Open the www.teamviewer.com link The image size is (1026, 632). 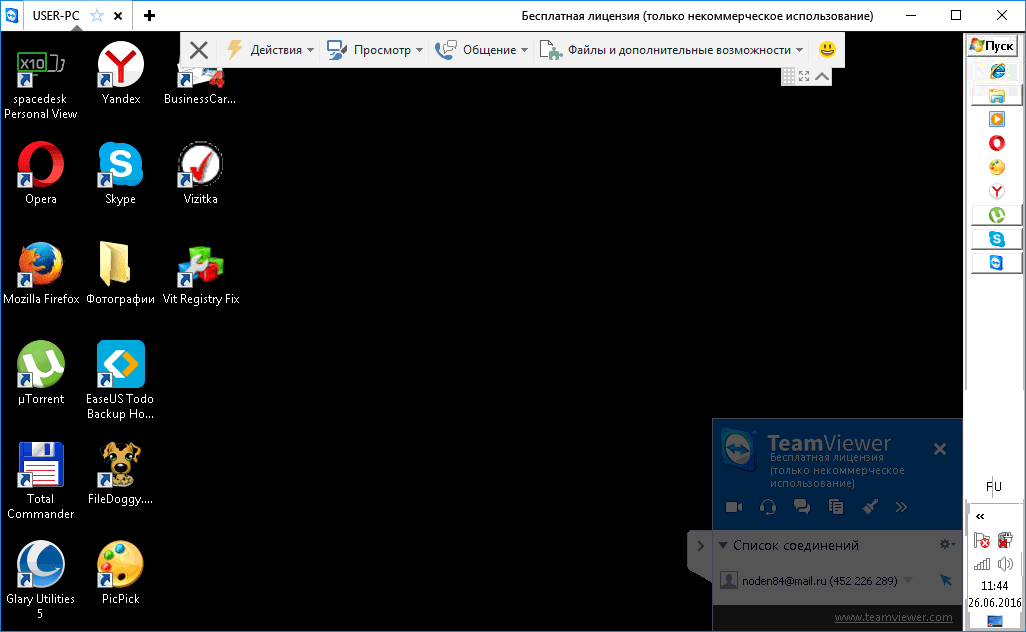point(893,617)
